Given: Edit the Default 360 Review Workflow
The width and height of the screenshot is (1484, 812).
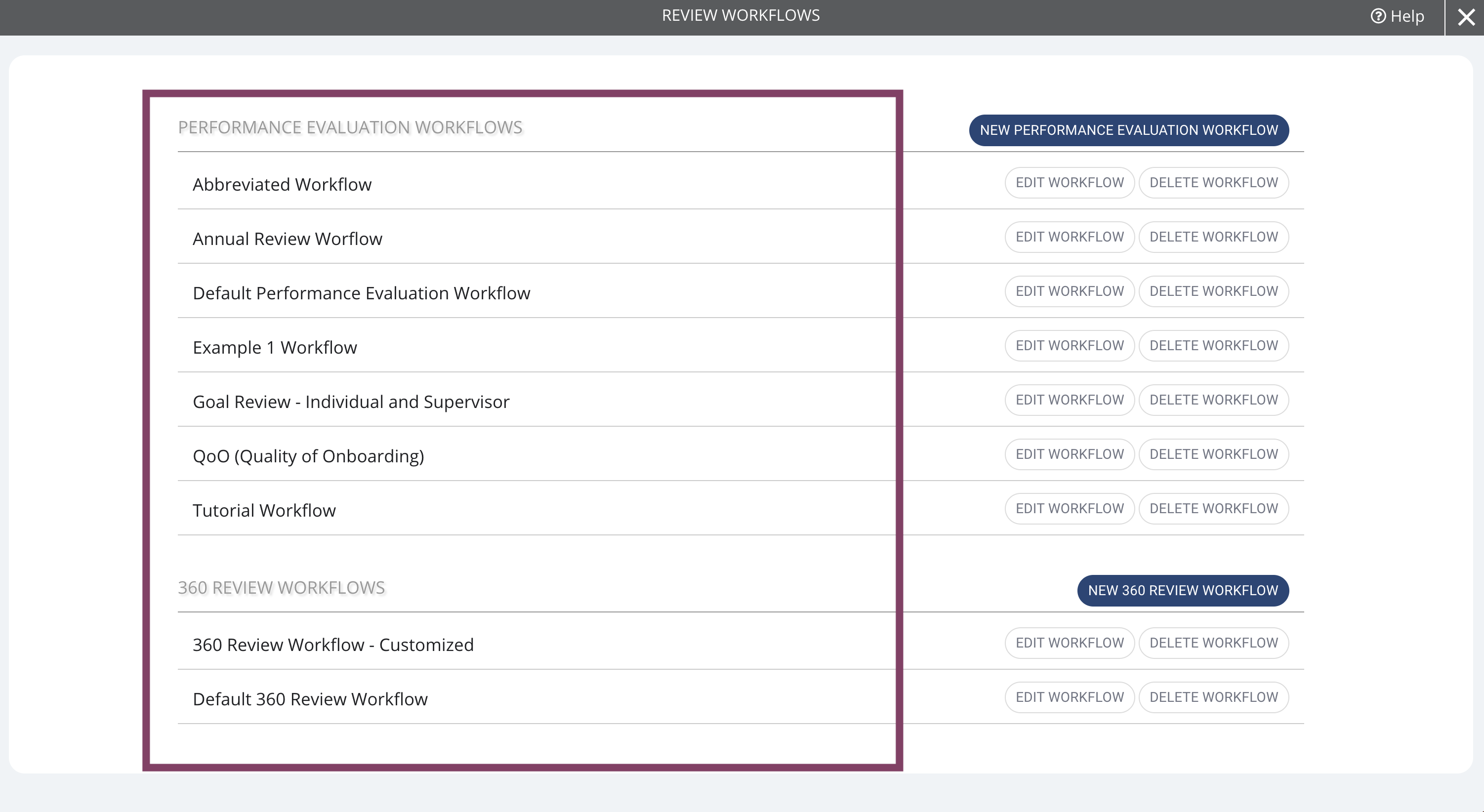Looking at the screenshot, I should 1069,697.
